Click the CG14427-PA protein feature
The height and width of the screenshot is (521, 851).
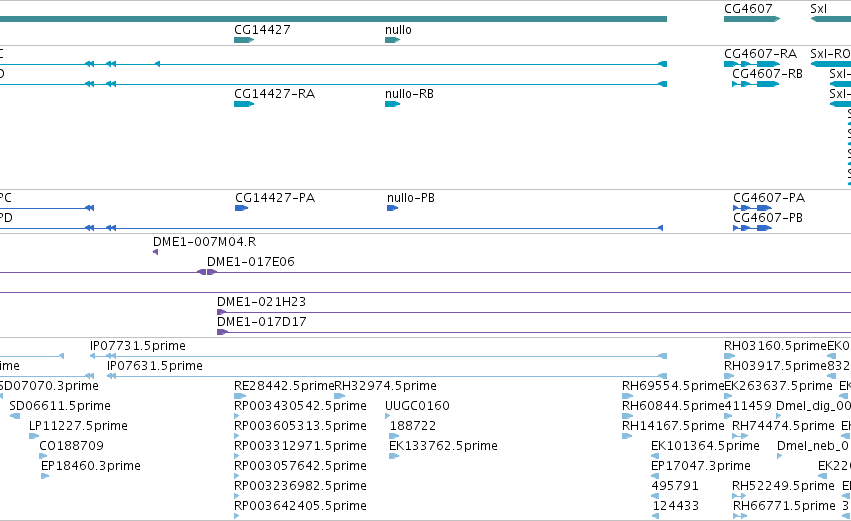[242, 208]
